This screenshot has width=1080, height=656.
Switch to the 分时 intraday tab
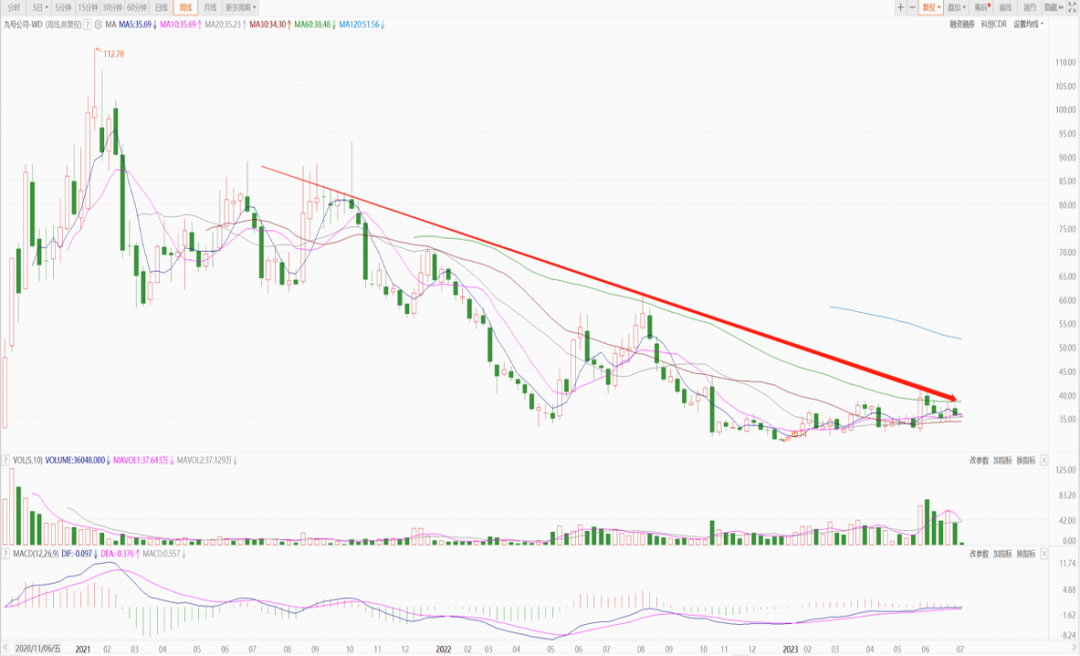(x=14, y=8)
